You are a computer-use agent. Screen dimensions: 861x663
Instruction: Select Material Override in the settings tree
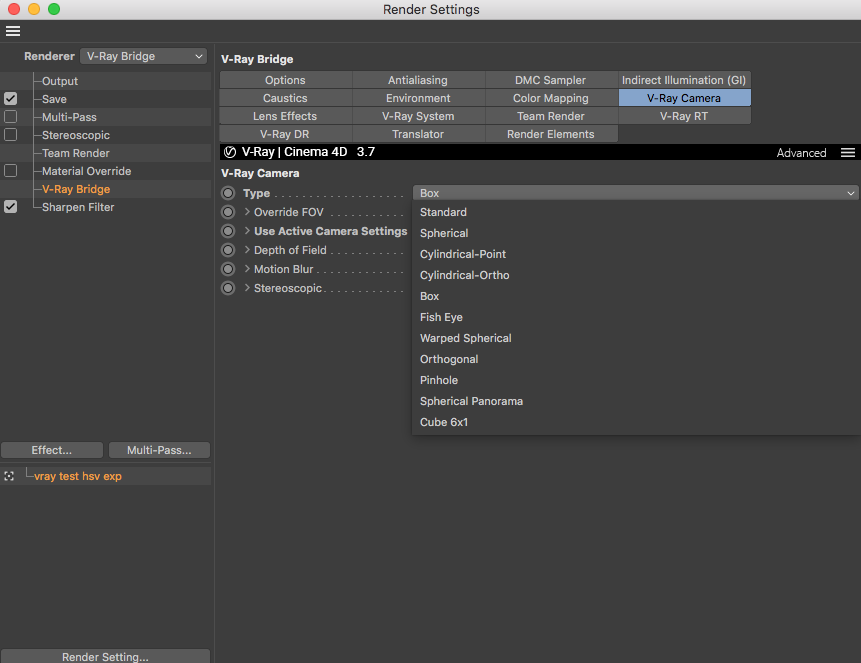[87, 171]
